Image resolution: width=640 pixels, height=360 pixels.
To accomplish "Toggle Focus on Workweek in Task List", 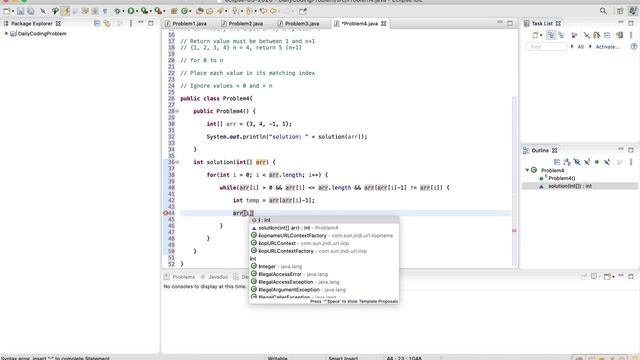I will [x=574, y=35].
